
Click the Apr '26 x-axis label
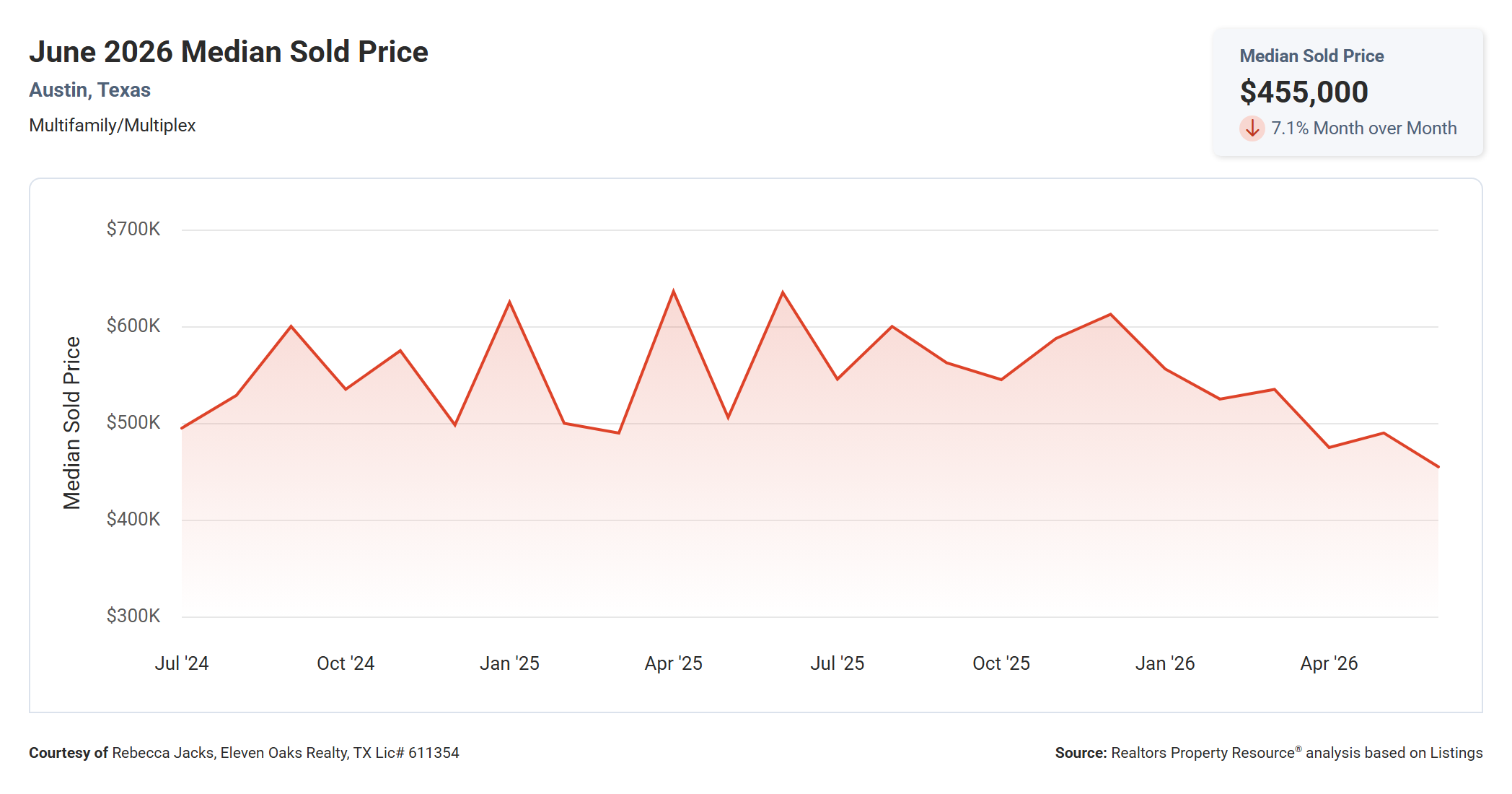(x=1329, y=663)
